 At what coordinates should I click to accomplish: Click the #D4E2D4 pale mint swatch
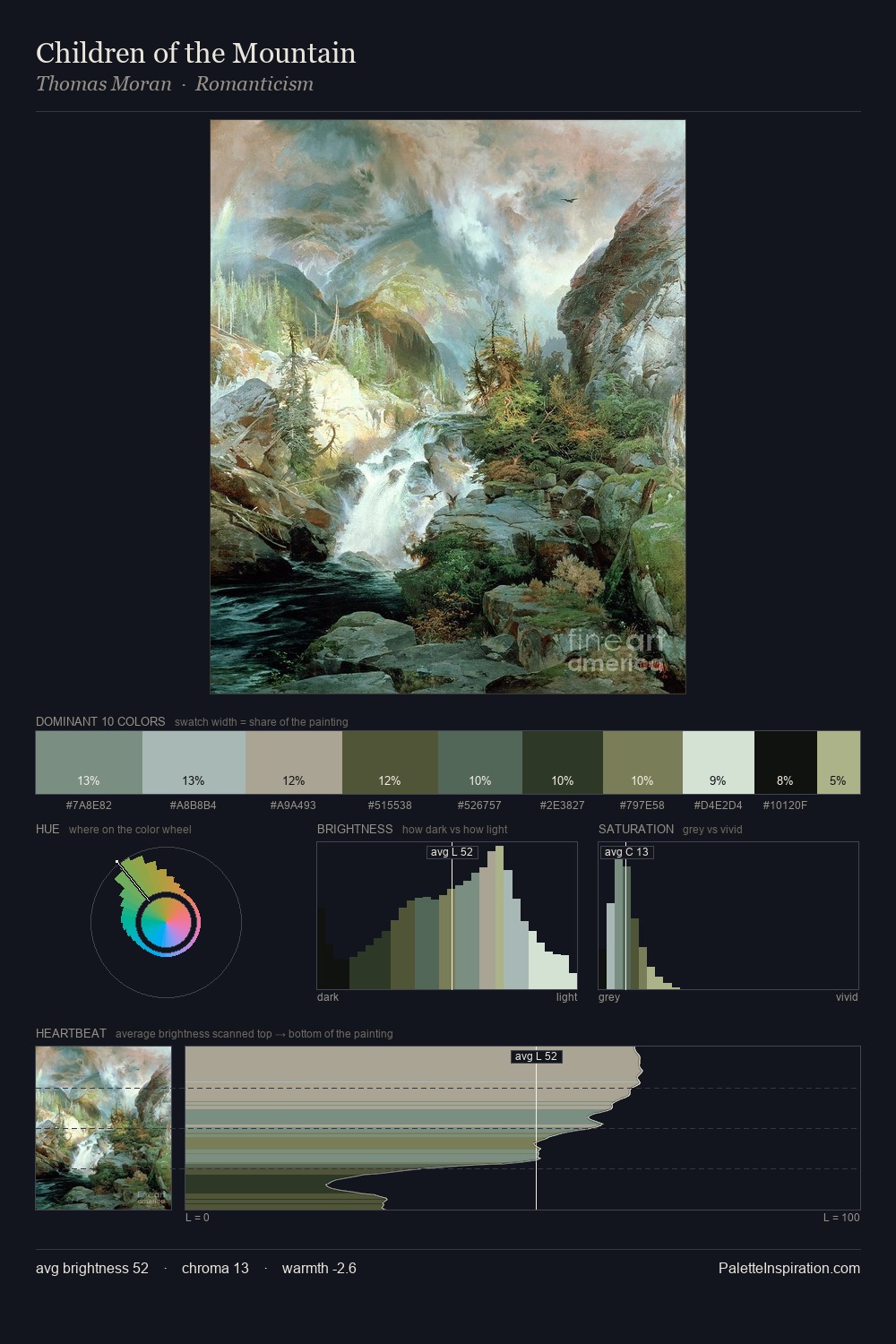(719, 762)
